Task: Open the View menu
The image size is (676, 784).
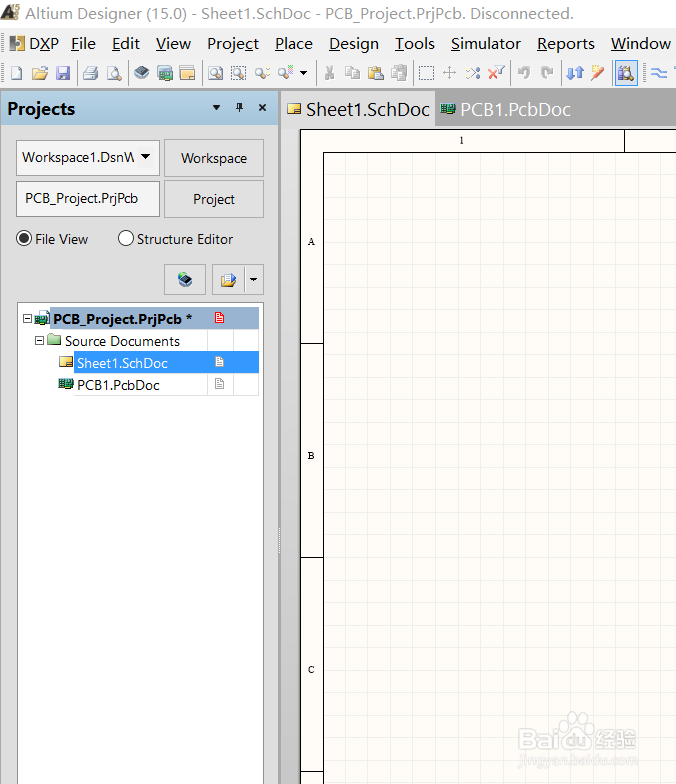Action: [173, 44]
